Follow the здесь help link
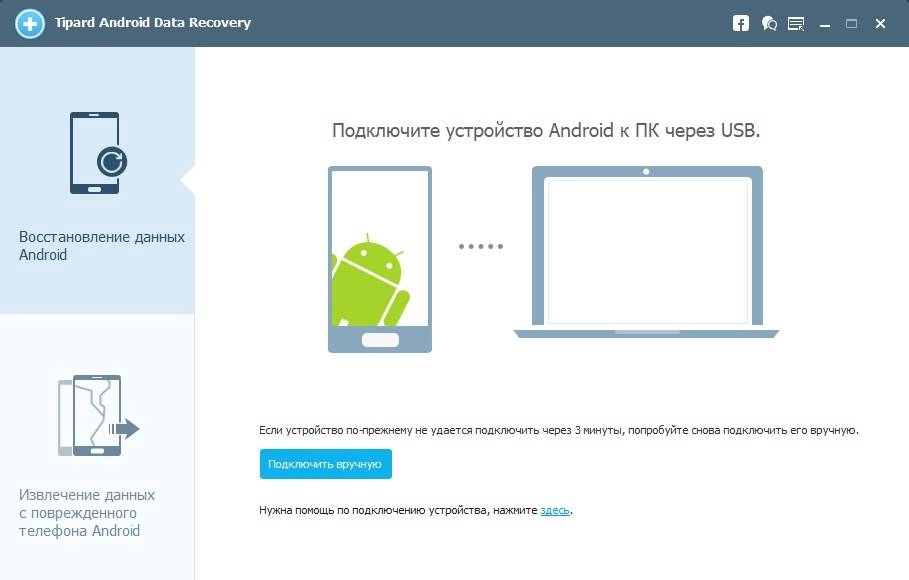 pos(555,510)
